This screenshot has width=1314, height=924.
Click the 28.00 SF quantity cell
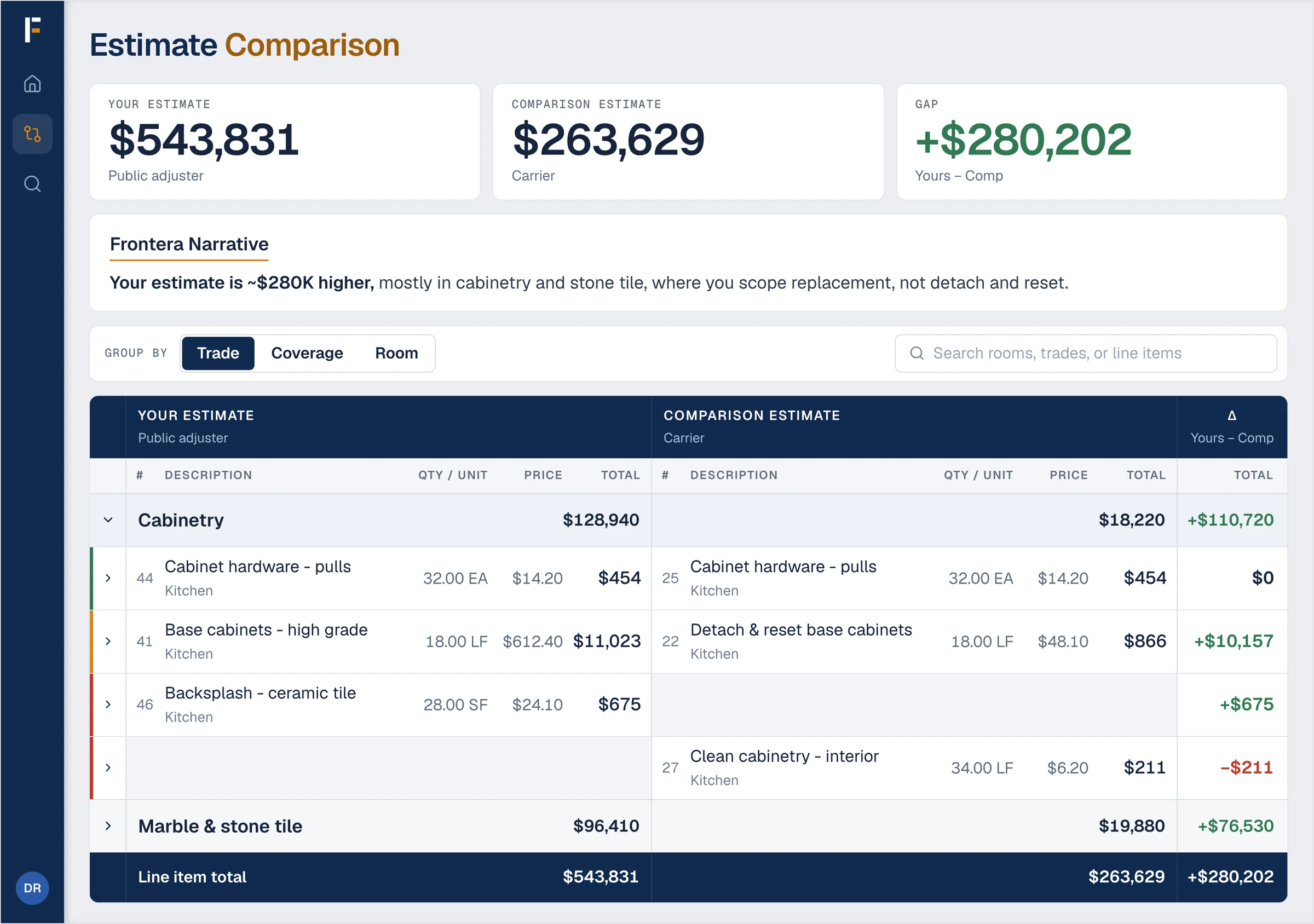click(456, 705)
